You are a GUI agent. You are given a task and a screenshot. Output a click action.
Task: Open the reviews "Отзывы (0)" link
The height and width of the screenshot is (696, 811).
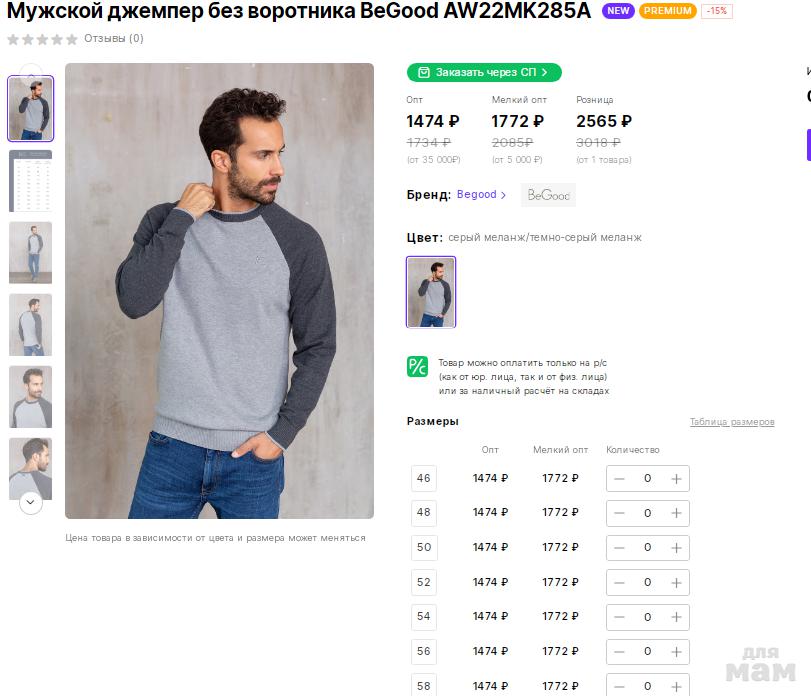(113, 39)
